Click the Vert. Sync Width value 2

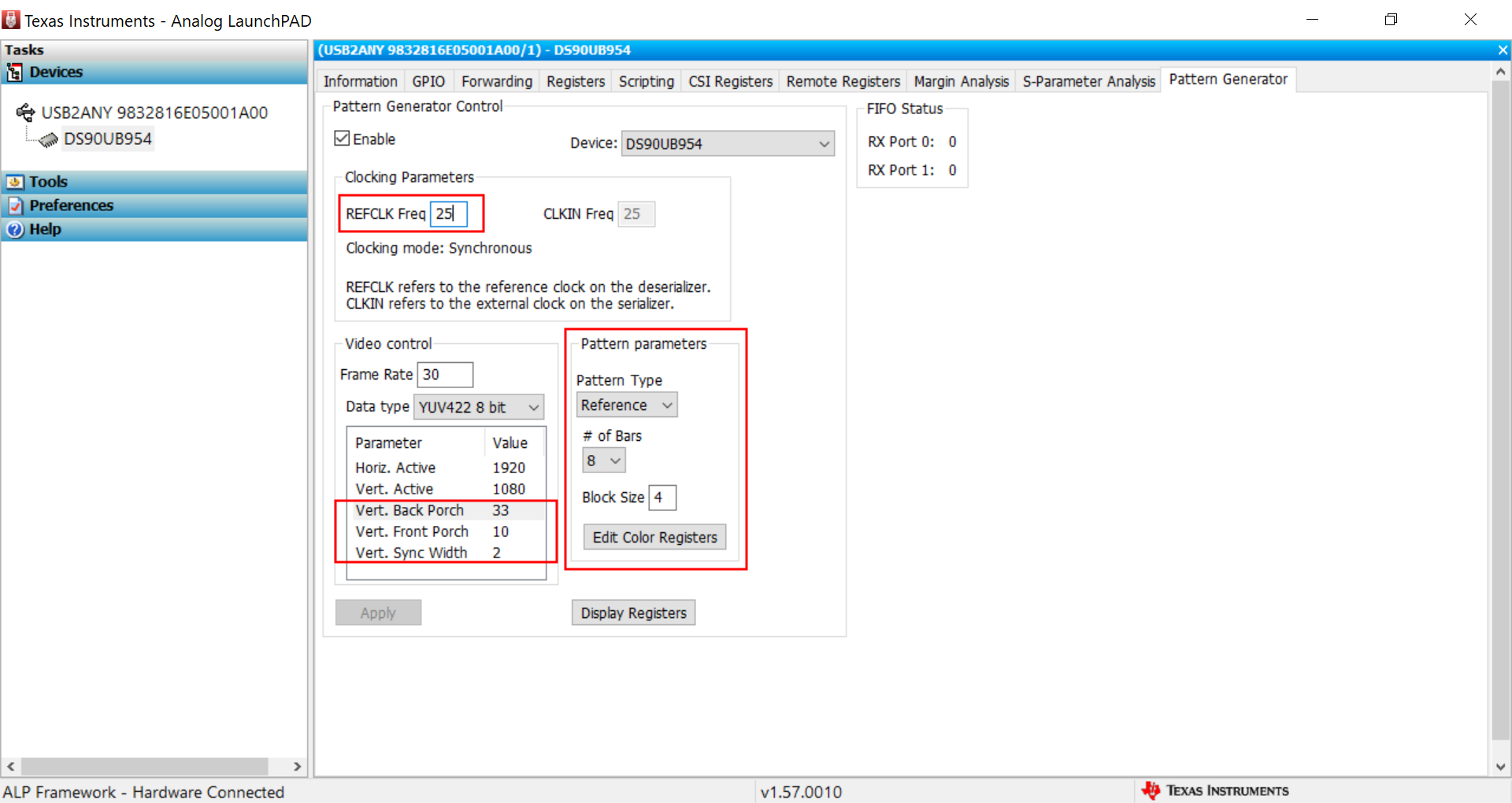pos(497,553)
